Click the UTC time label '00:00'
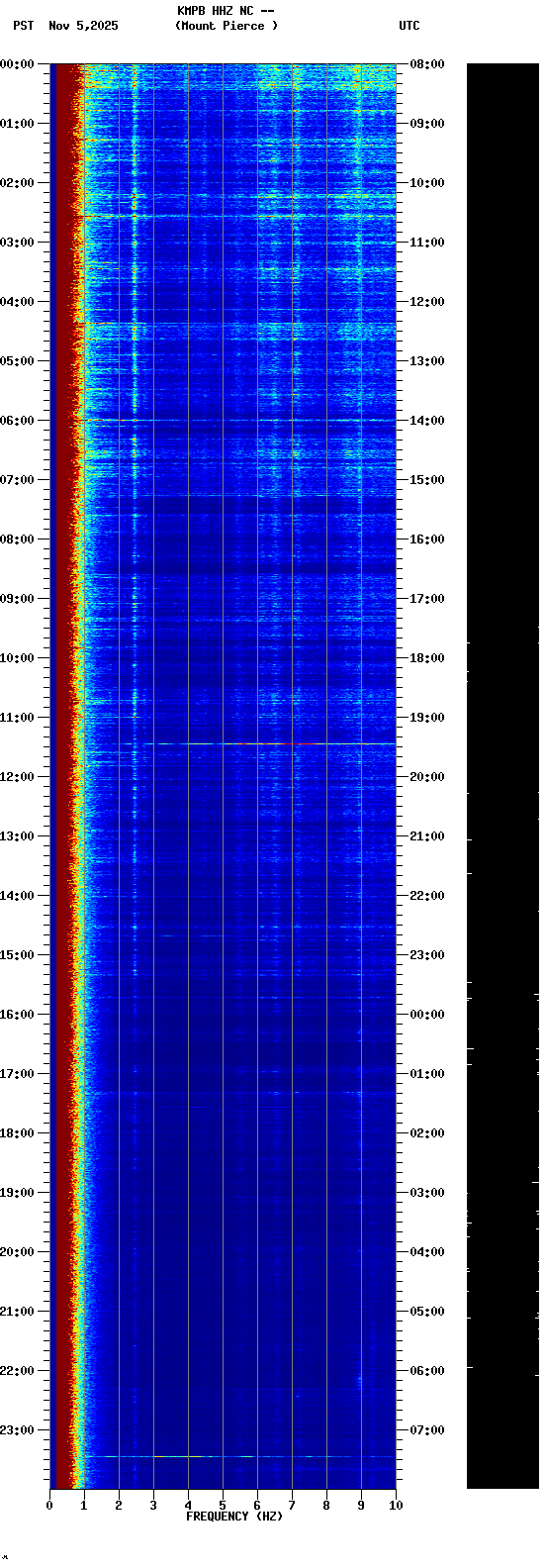Screen dimensions: 546x1568 click(x=427, y=1015)
